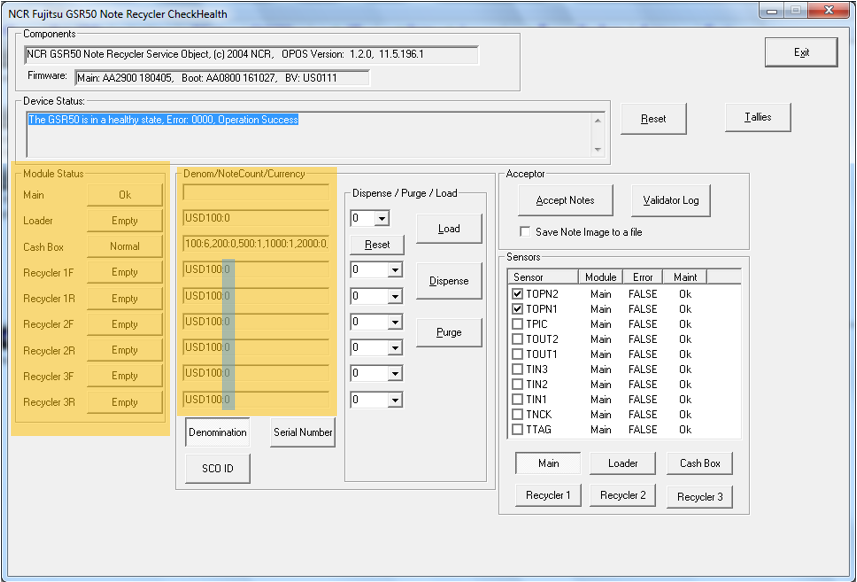Image resolution: width=857 pixels, height=582 pixels.
Task: Click the Firmware version field
Action: tap(222, 78)
